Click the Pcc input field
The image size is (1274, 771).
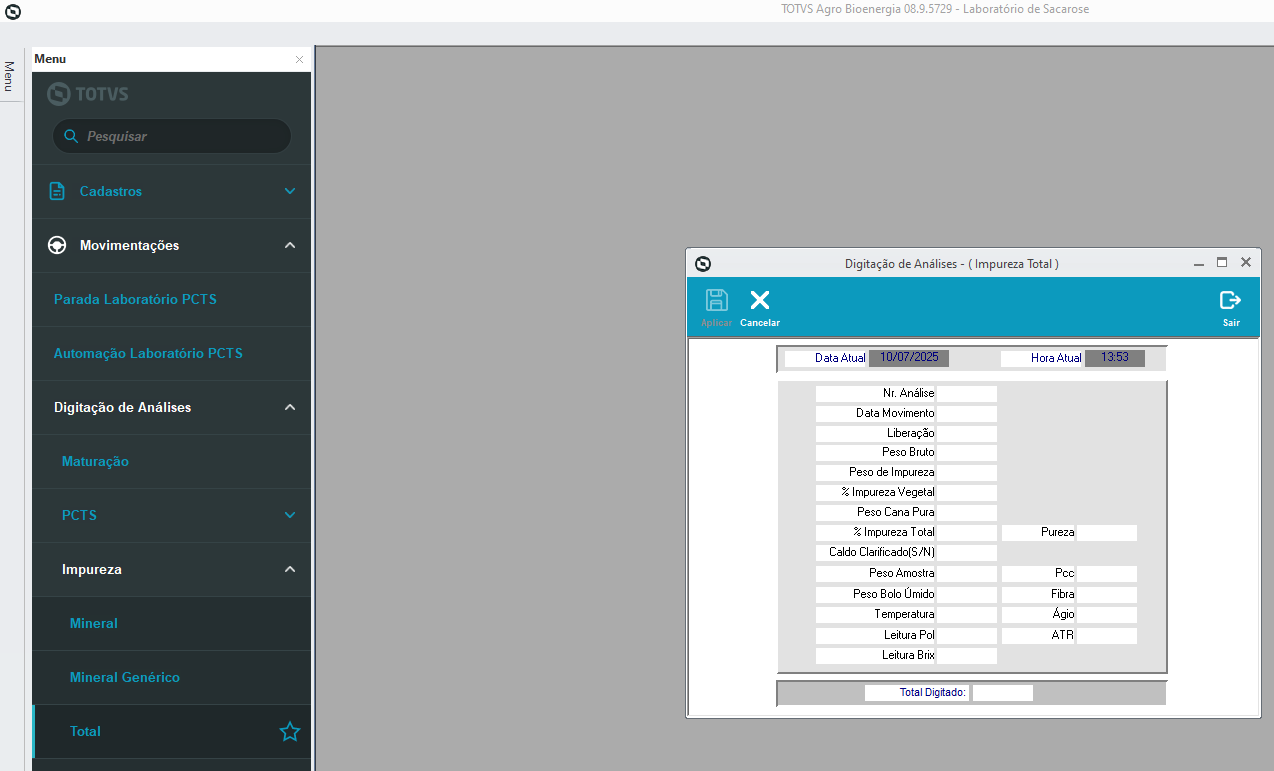[1107, 574]
